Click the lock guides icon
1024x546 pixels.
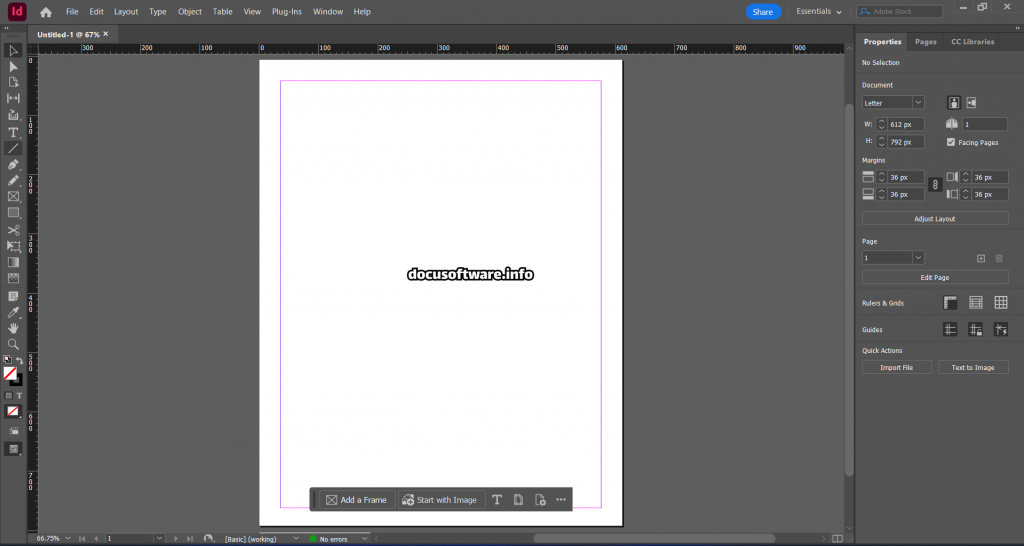(x=976, y=330)
